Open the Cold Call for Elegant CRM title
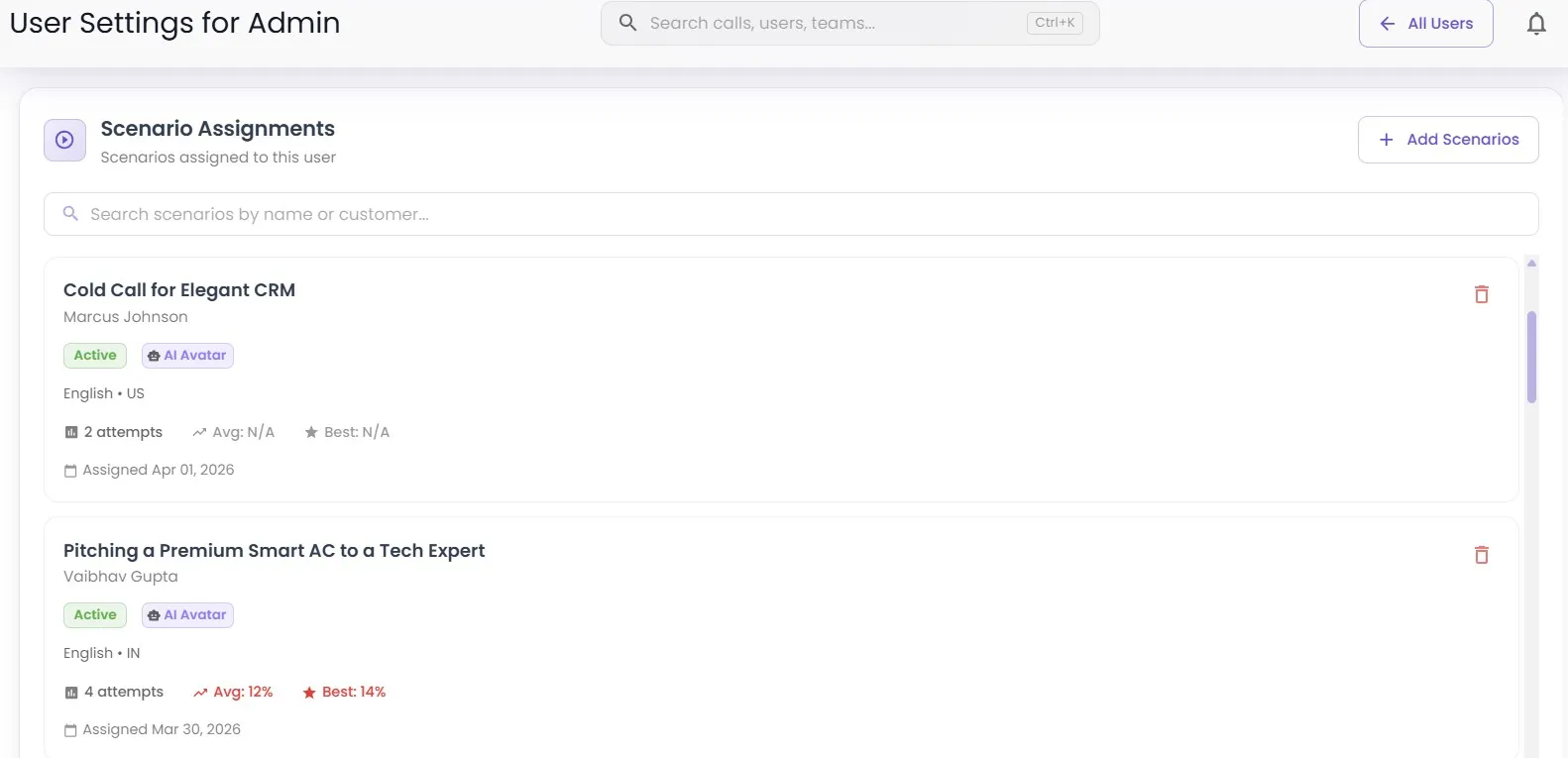The image size is (1568, 758). [x=179, y=290]
